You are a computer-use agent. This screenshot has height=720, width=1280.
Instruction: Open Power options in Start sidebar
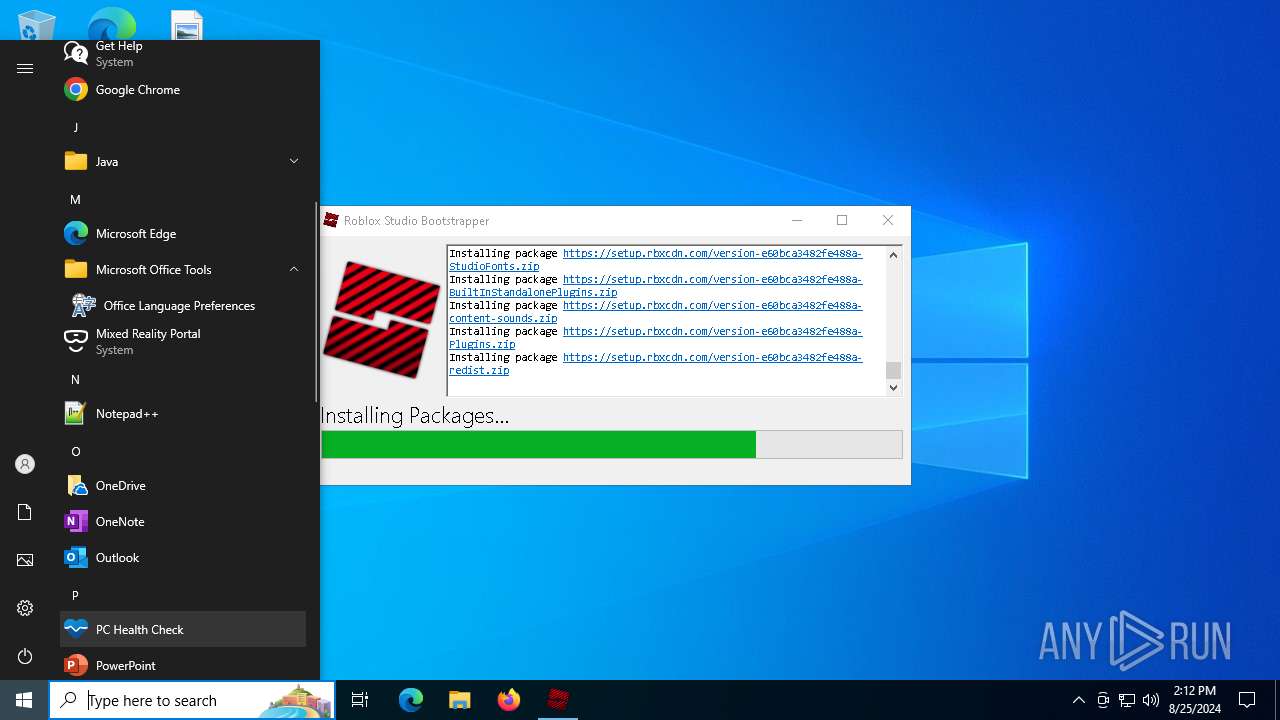coord(25,656)
